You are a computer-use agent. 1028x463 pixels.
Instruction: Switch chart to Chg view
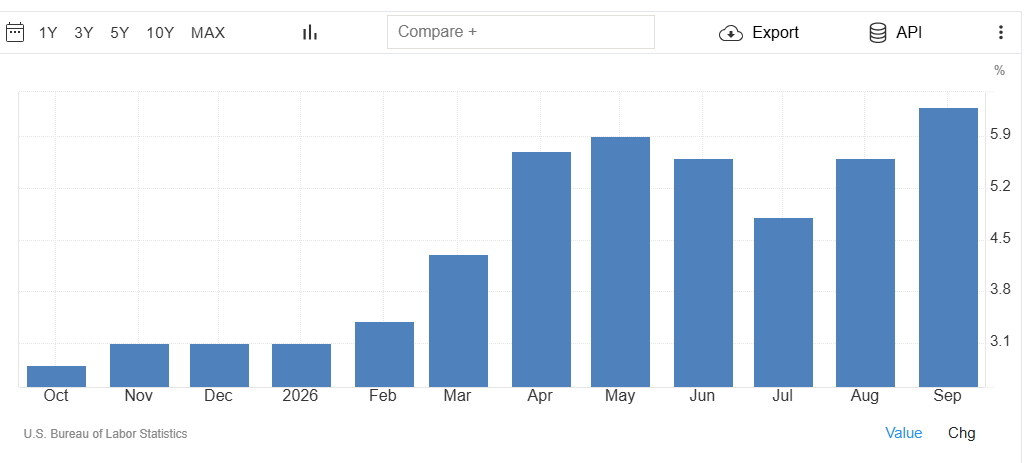coord(962,433)
